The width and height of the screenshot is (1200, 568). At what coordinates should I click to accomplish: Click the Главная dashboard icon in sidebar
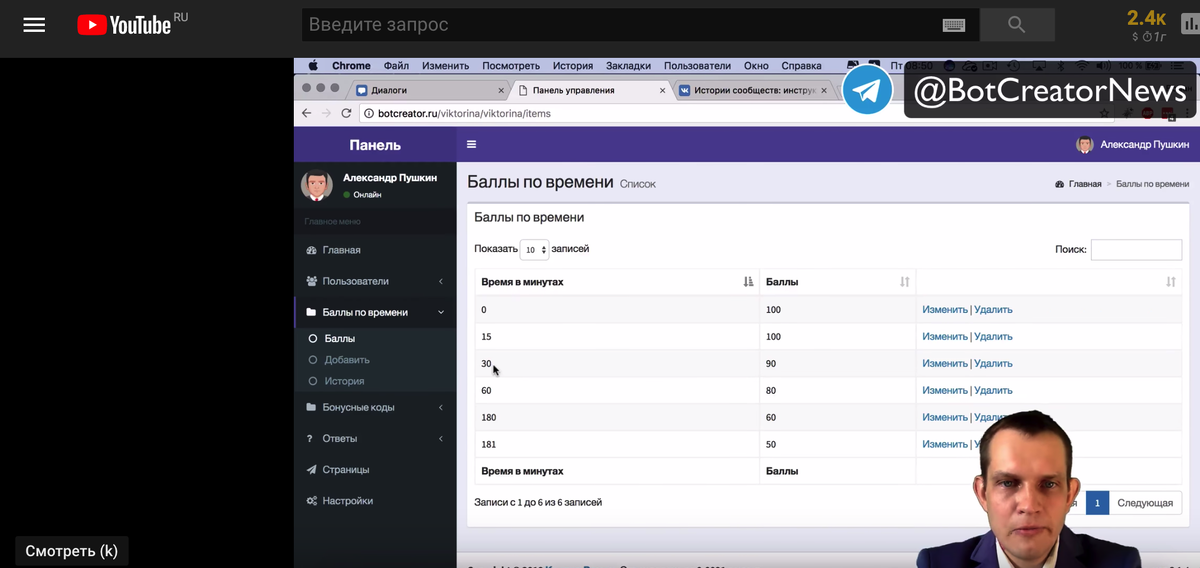click(311, 250)
